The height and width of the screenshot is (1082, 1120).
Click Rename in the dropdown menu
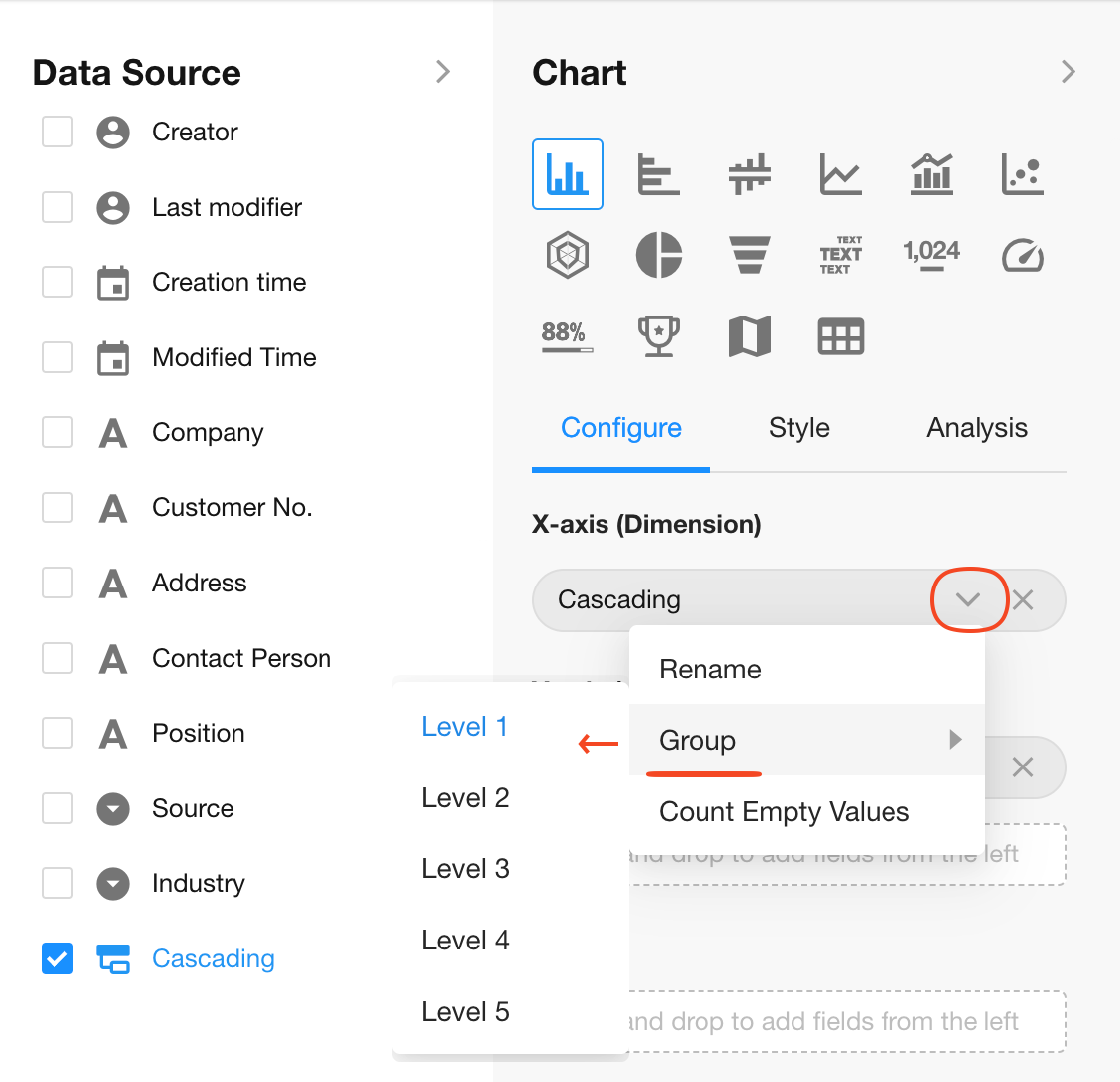coord(710,670)
